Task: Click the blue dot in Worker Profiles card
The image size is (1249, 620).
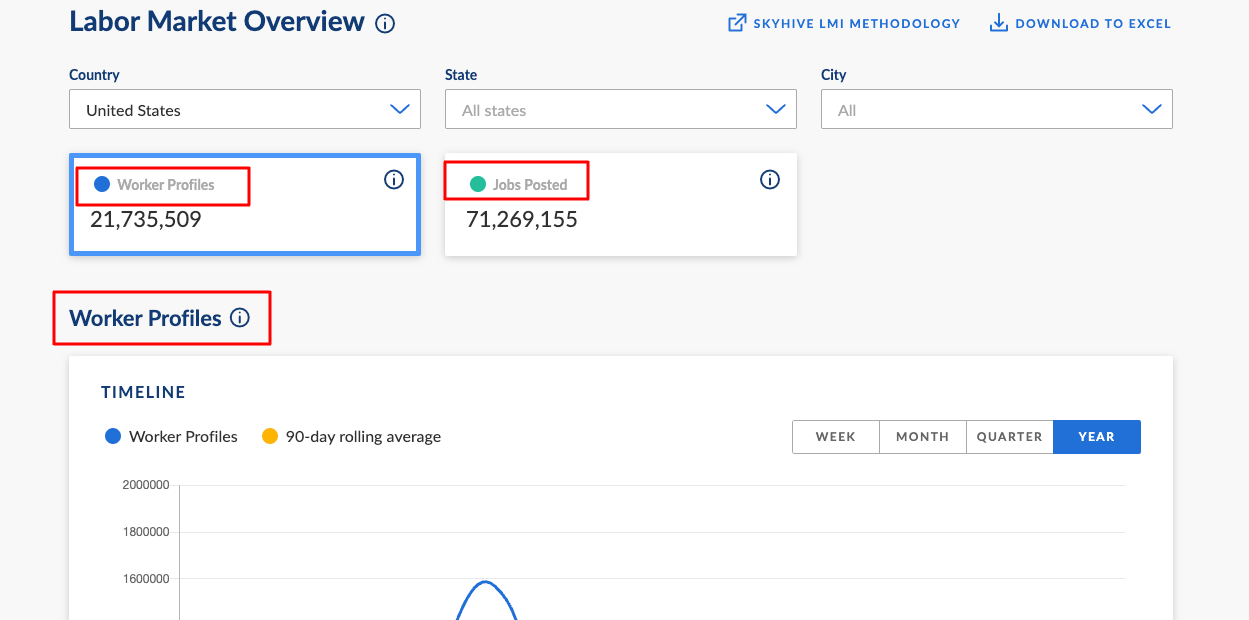Action: [x=102, y=184]
